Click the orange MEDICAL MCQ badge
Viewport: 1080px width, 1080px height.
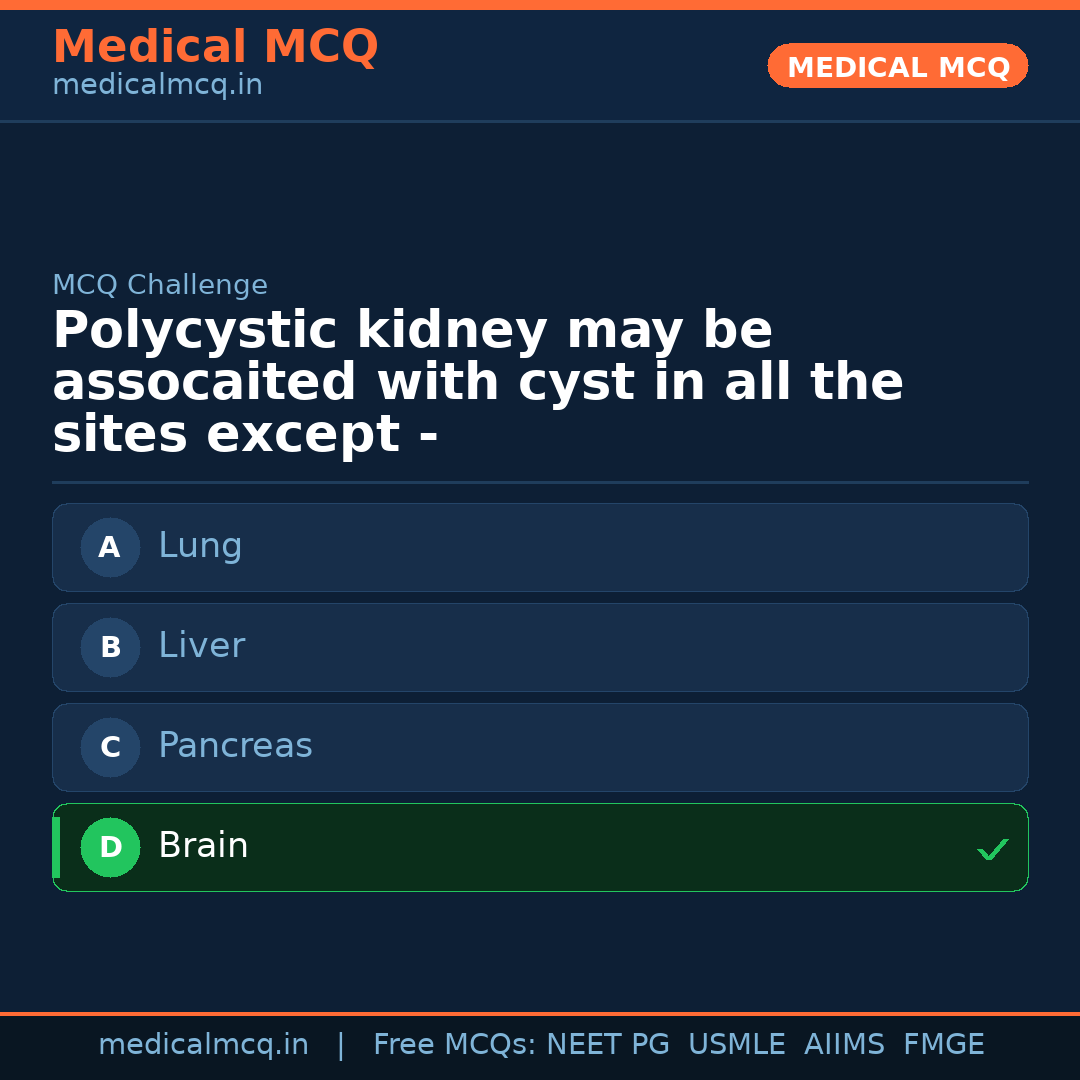coord(897,66)
